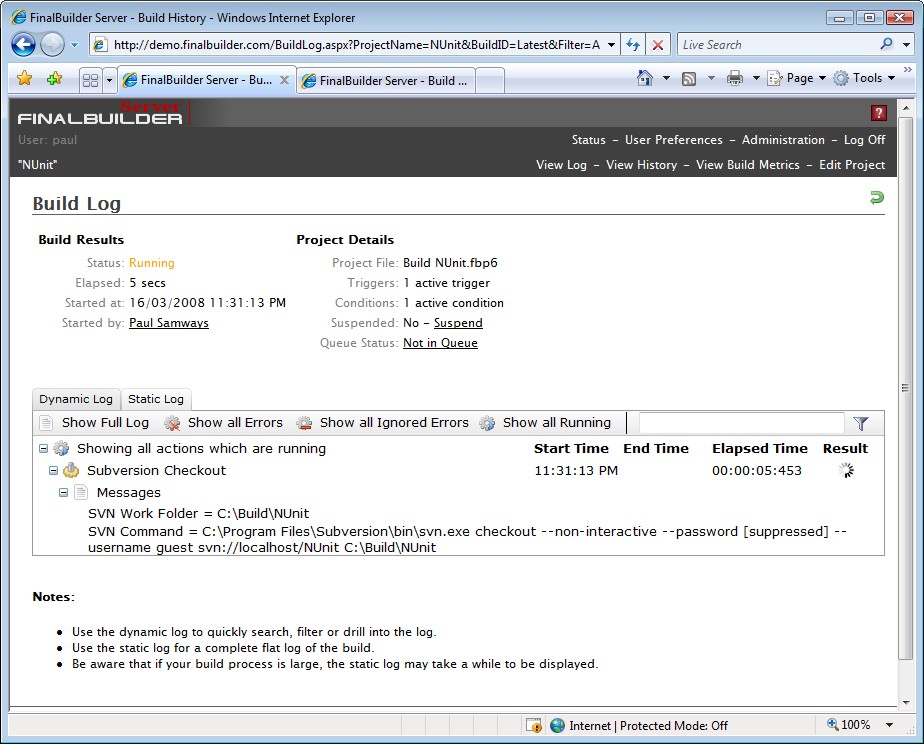
Task: Click the browser Forward arrow button
Action: click(52, 44)
